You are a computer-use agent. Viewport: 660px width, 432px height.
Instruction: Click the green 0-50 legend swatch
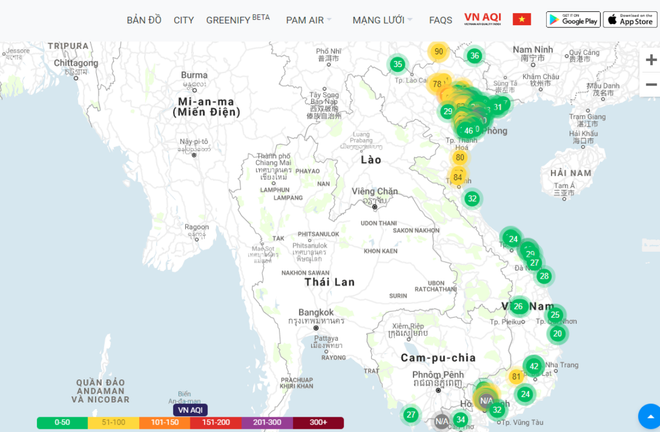tap(62, 423)
